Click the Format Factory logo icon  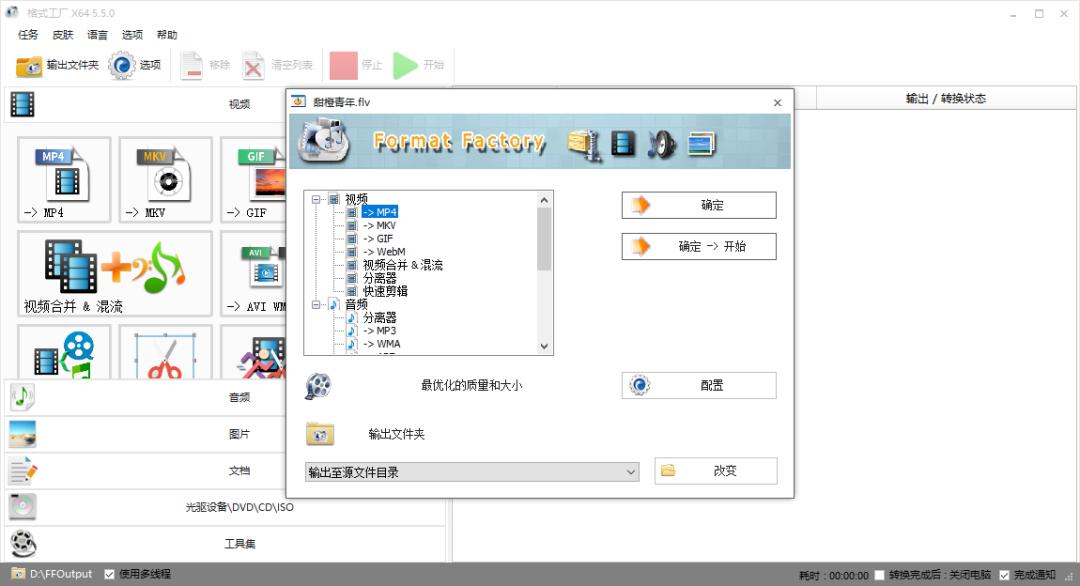pyautogui.click(x=324, y=141)
